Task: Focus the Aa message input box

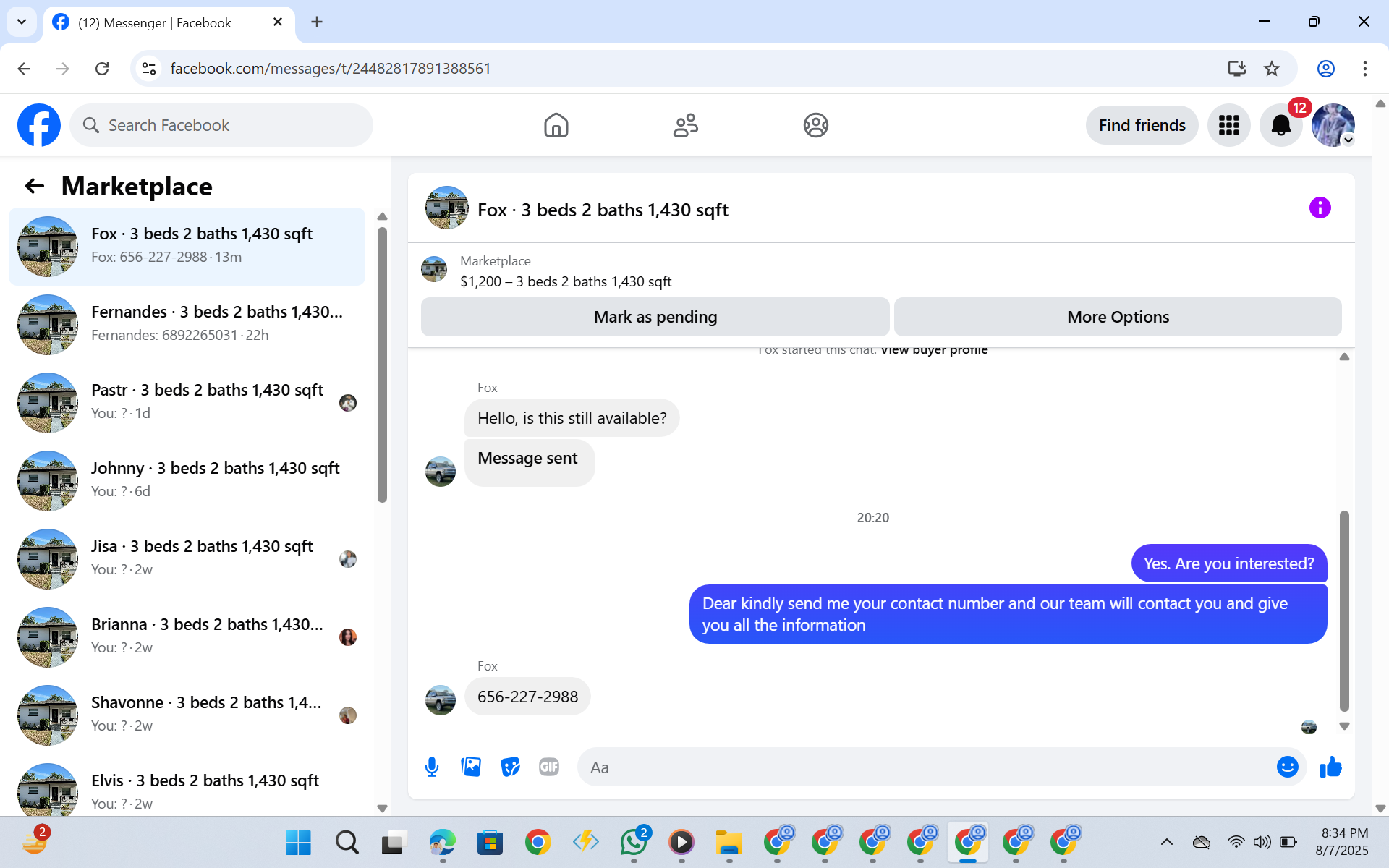Action: pyautogui.click(x=926, y=767)
